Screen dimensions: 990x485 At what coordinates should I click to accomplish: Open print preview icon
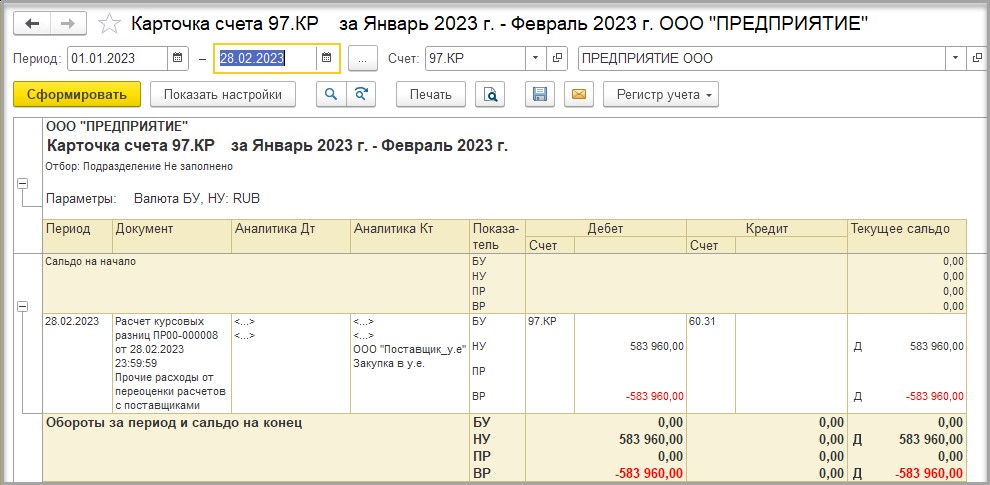(490, 95)
